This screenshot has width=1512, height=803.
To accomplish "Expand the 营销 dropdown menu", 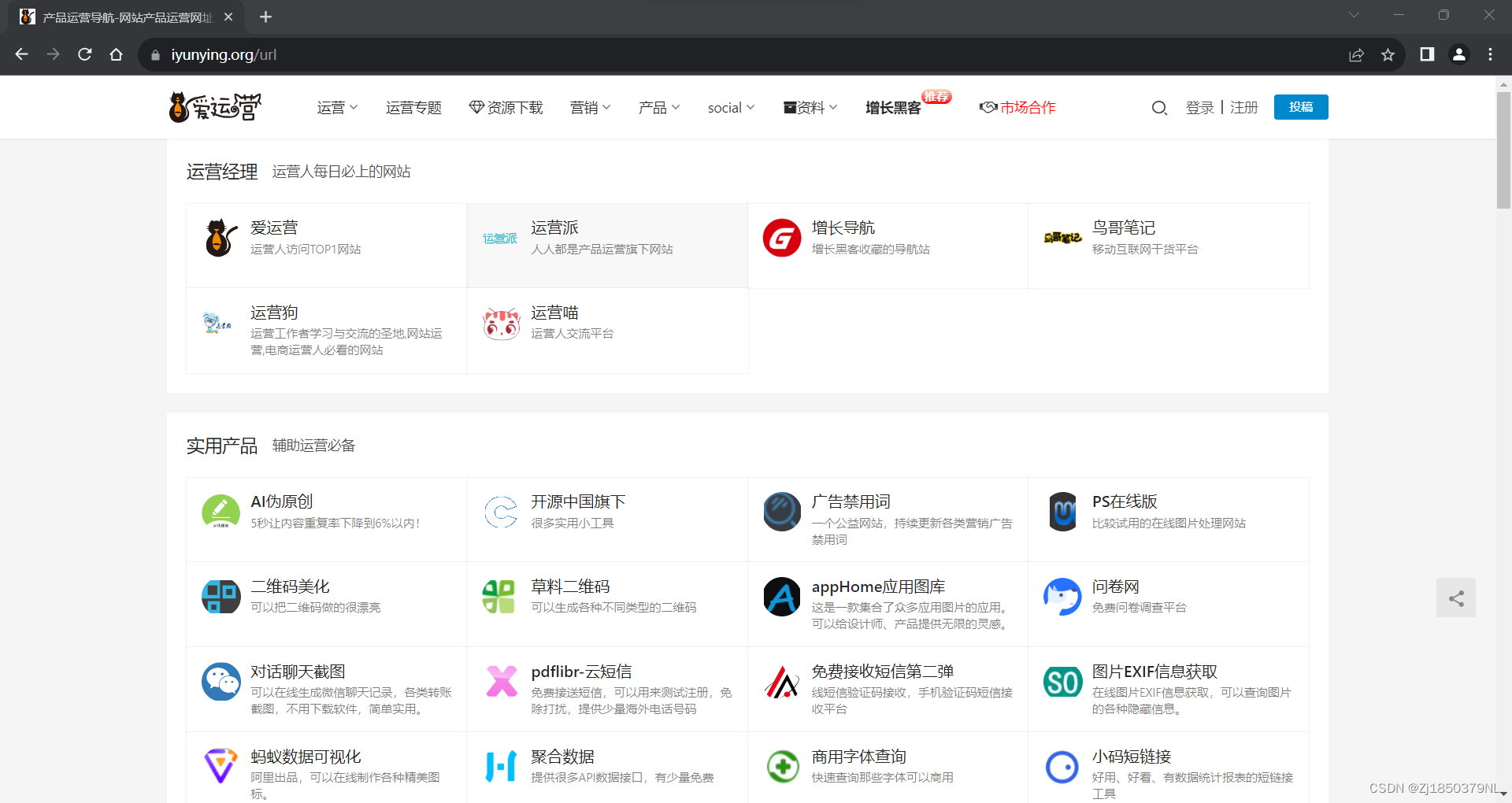I will [590, 108].
